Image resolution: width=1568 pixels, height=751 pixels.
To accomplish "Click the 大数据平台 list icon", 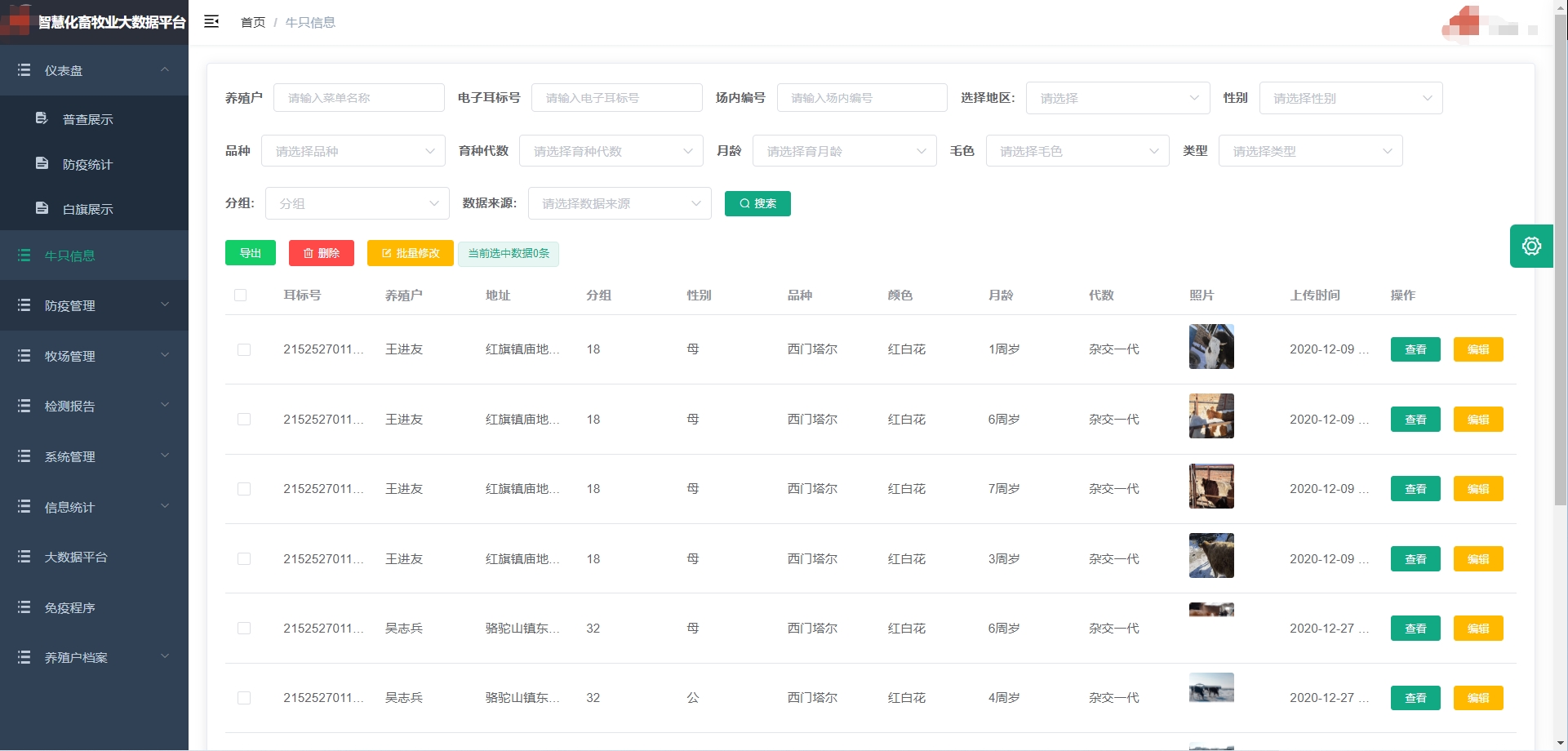I will coord(24,557).
